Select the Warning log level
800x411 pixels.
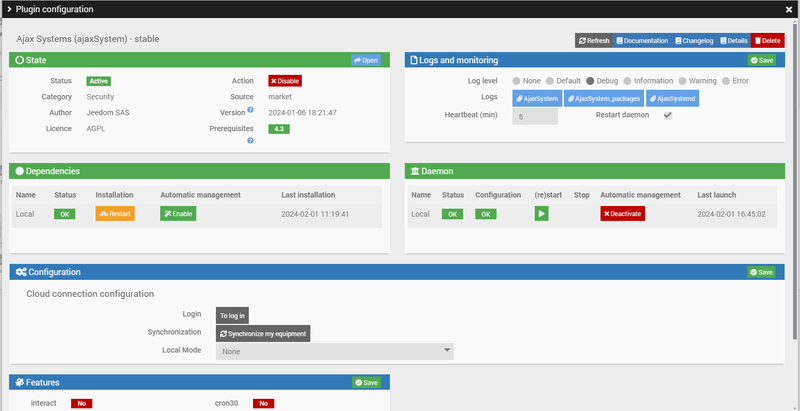click(x=683, y=81)
